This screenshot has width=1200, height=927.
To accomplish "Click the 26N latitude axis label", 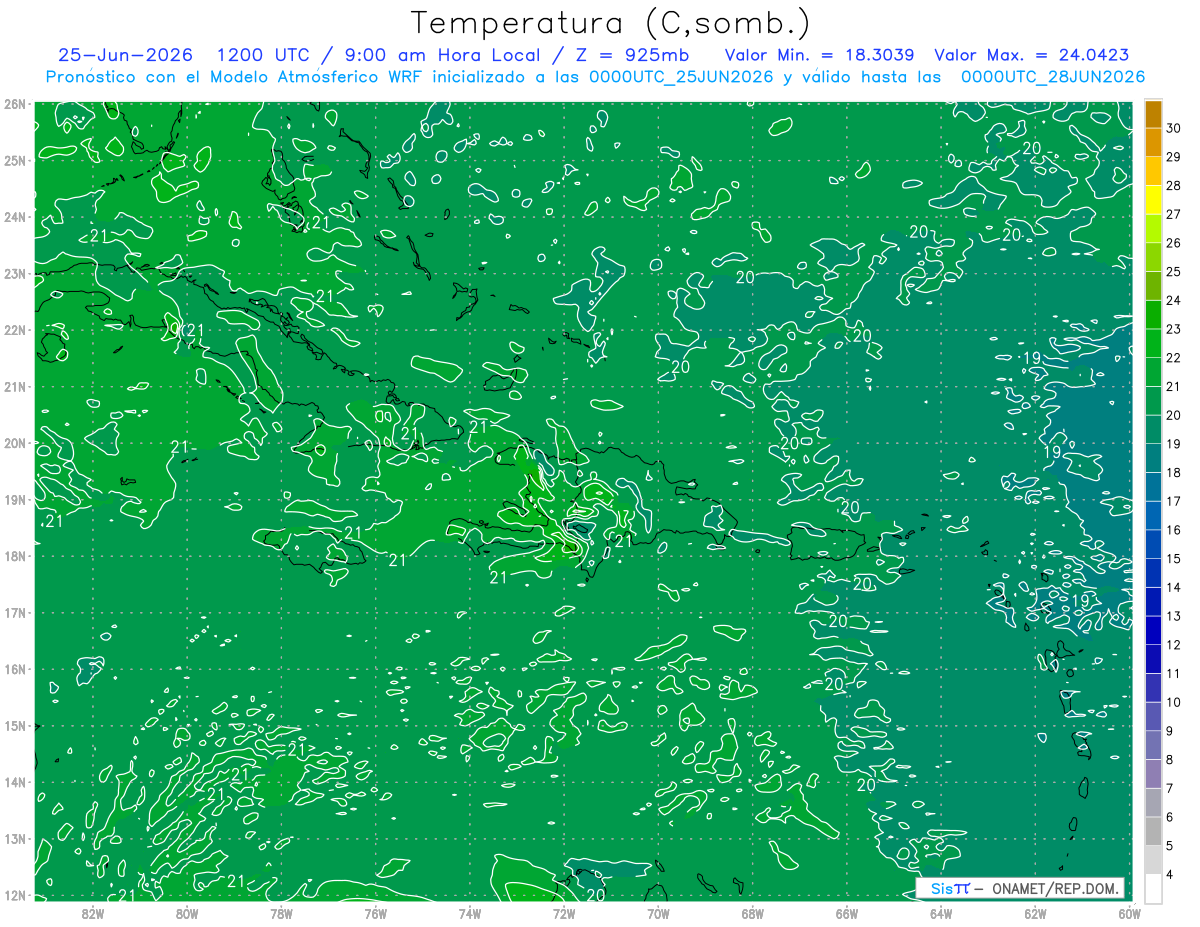I will [14, 103].
